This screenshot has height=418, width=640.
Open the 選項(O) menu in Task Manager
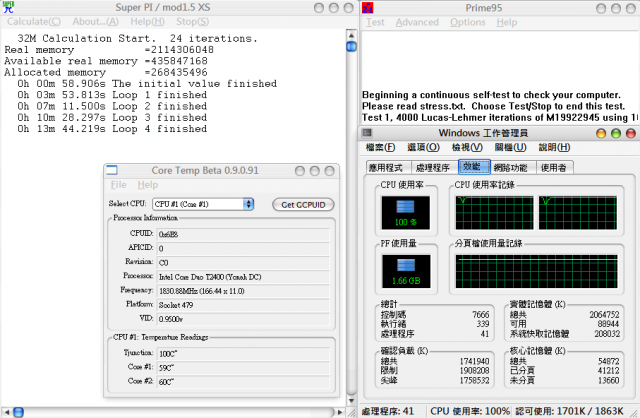point(423,147)
